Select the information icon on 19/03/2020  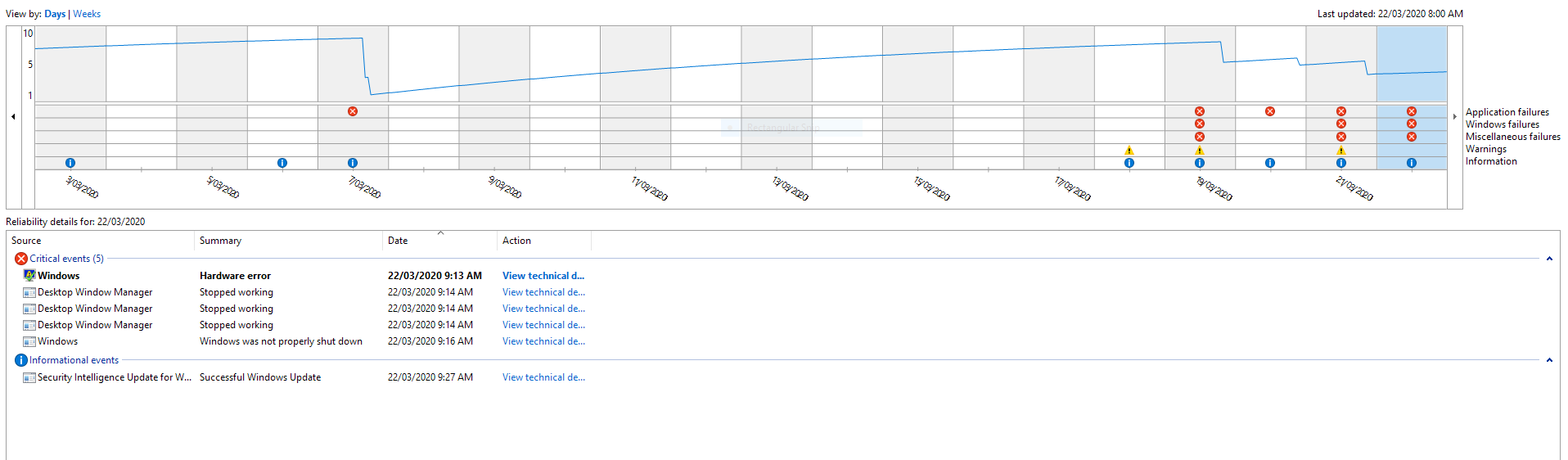pos(1200,163)
